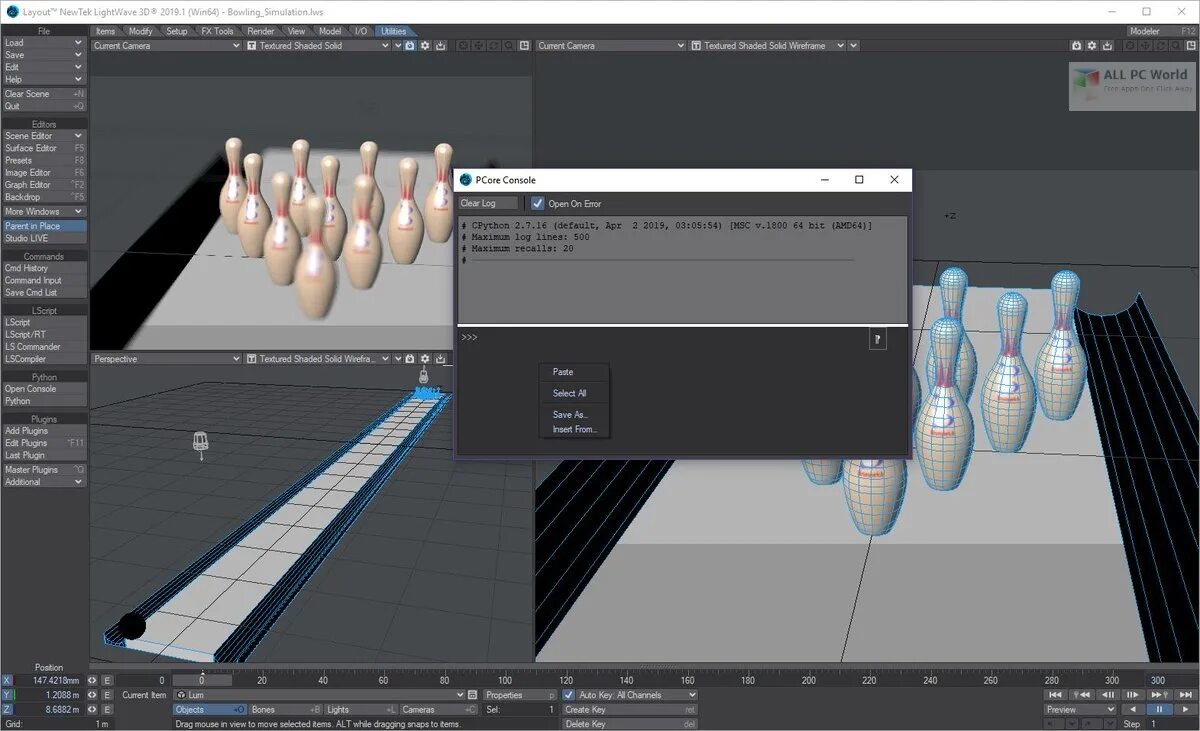1200x731 pixels.
Task: Toggle Open On Error checkbox
Action: (538, 203)
